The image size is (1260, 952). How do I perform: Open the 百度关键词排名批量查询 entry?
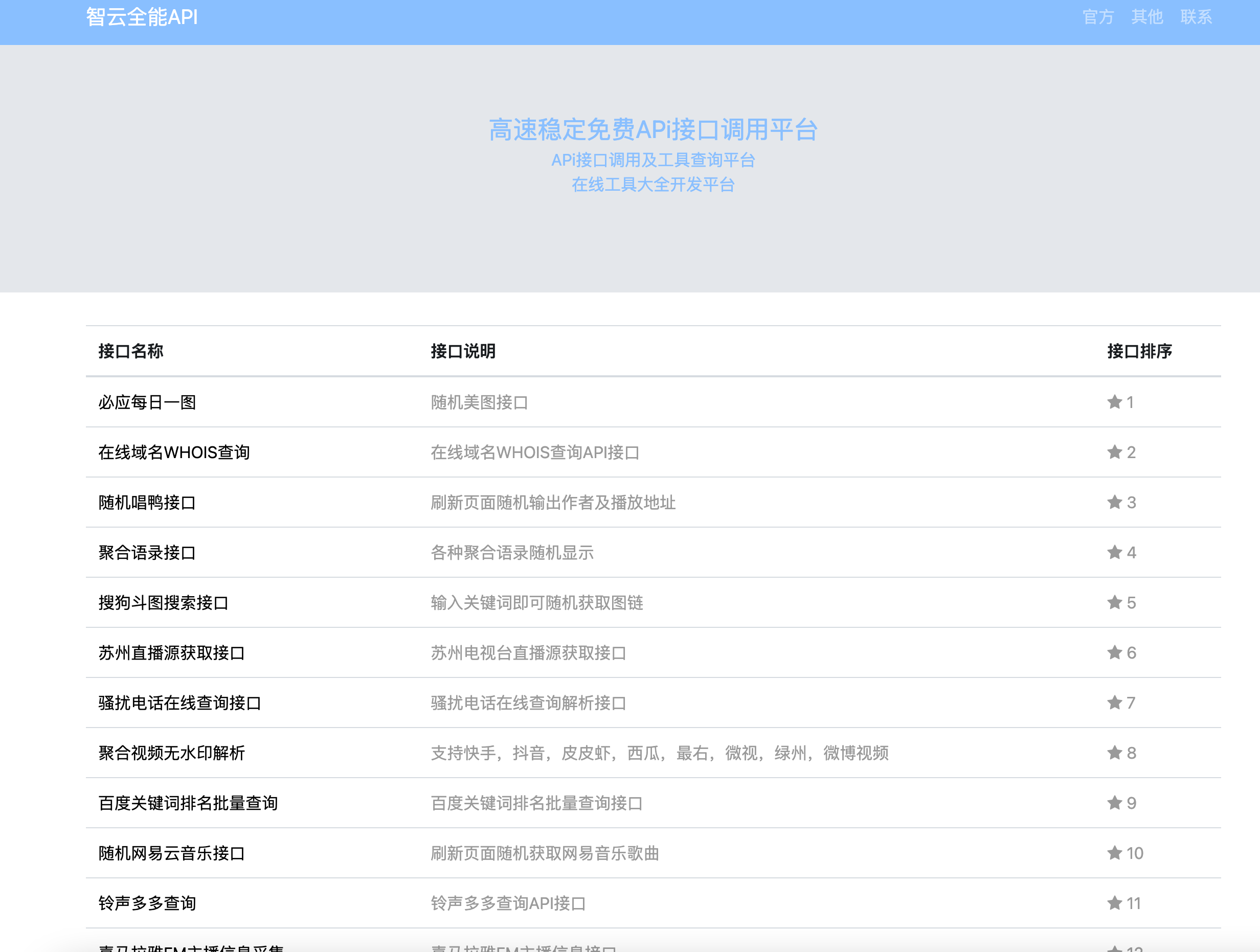(x=188, y=803)
